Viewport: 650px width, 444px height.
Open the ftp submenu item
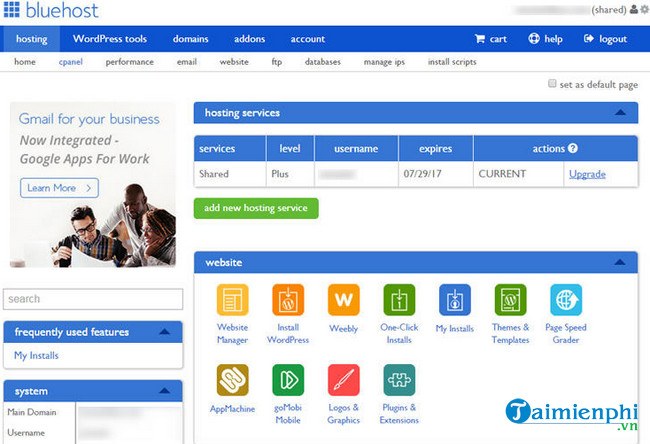(276, 62)
